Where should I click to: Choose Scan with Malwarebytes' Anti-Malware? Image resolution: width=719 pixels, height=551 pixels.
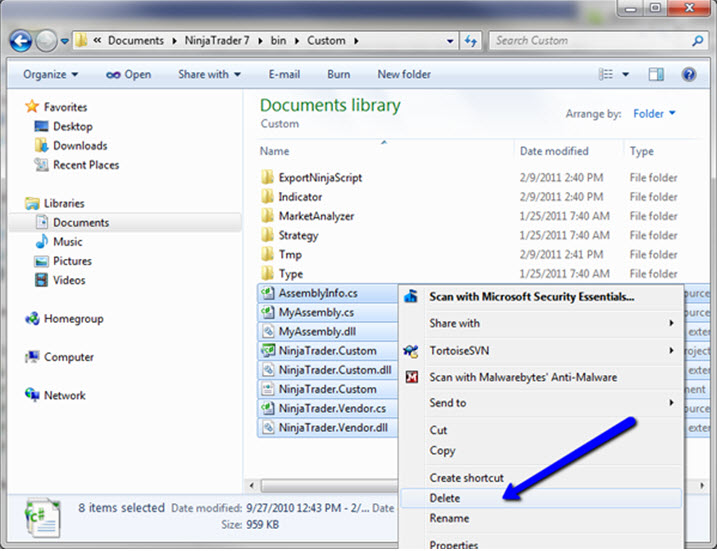[541, 378]
